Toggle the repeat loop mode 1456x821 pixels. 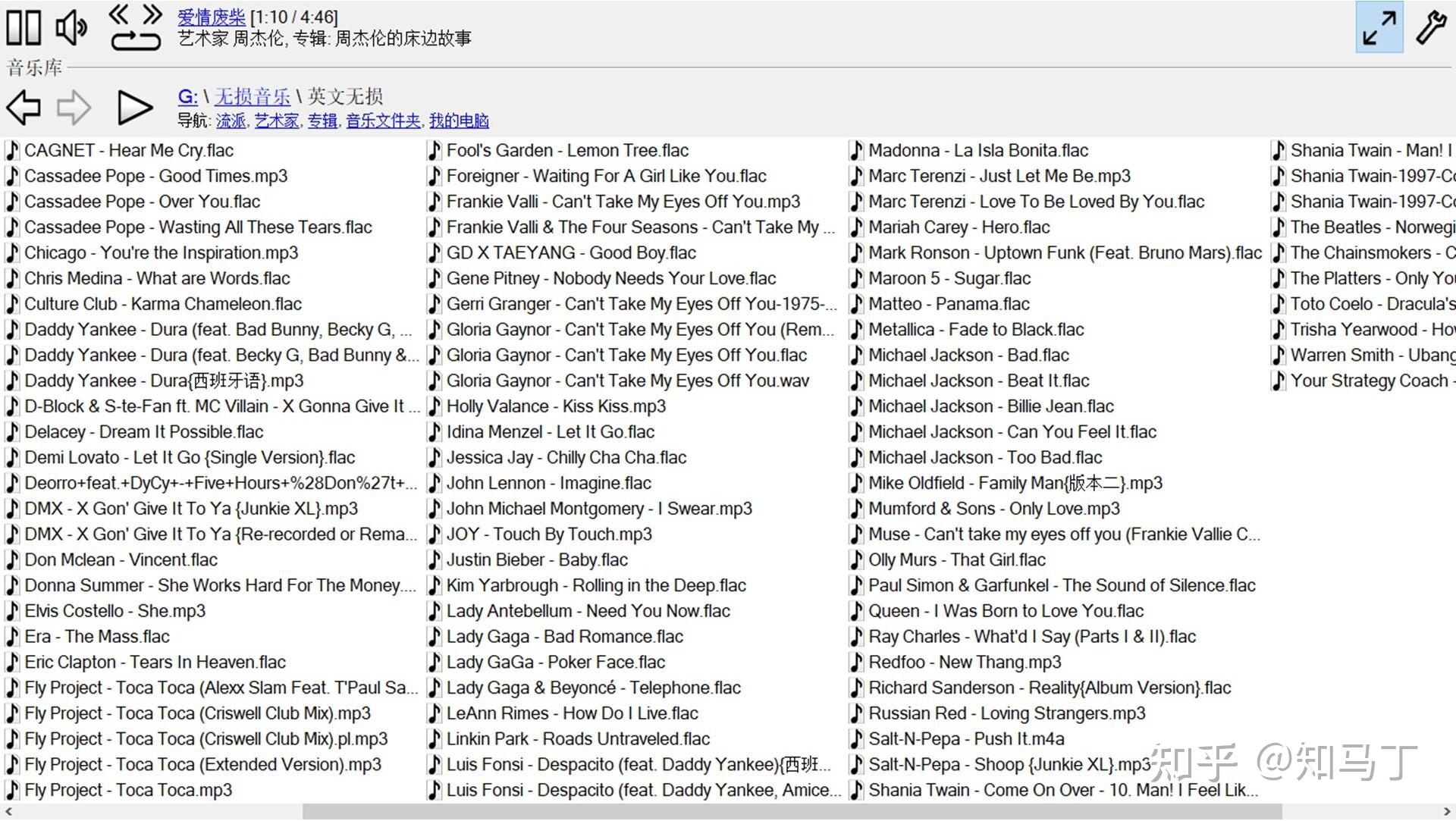(136, 40)
